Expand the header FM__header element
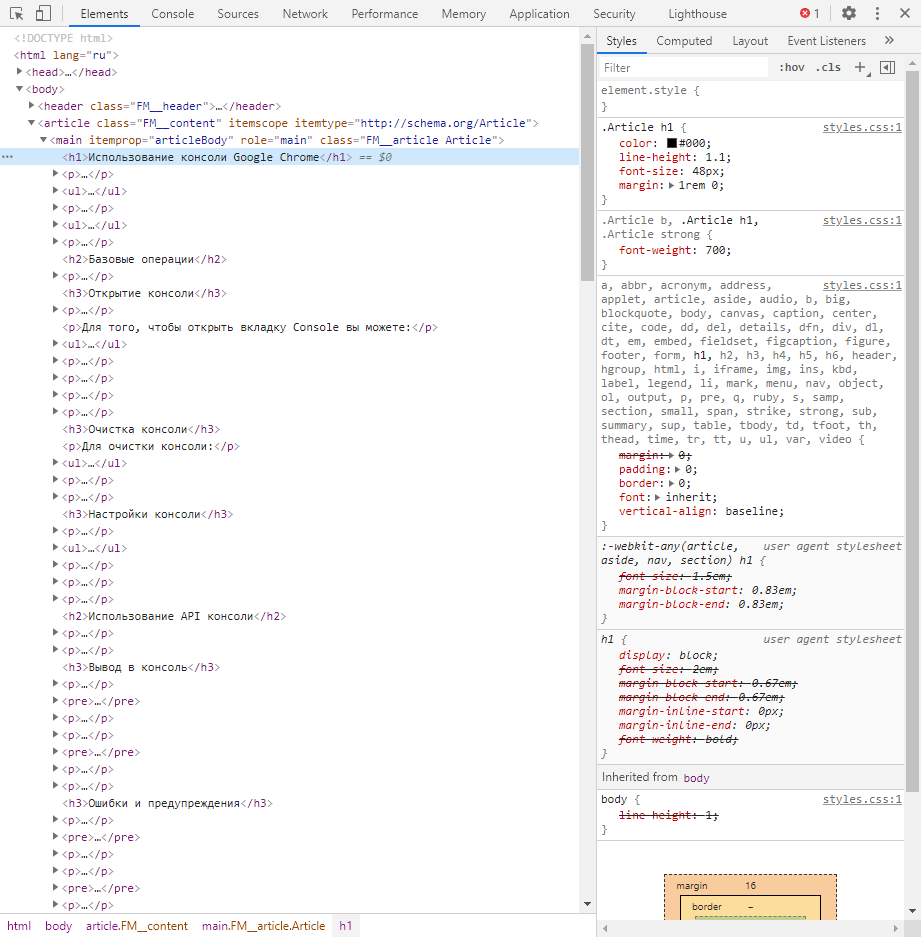Image resolution: width=921 pixels, height=937 pixels. pos(32,106)
